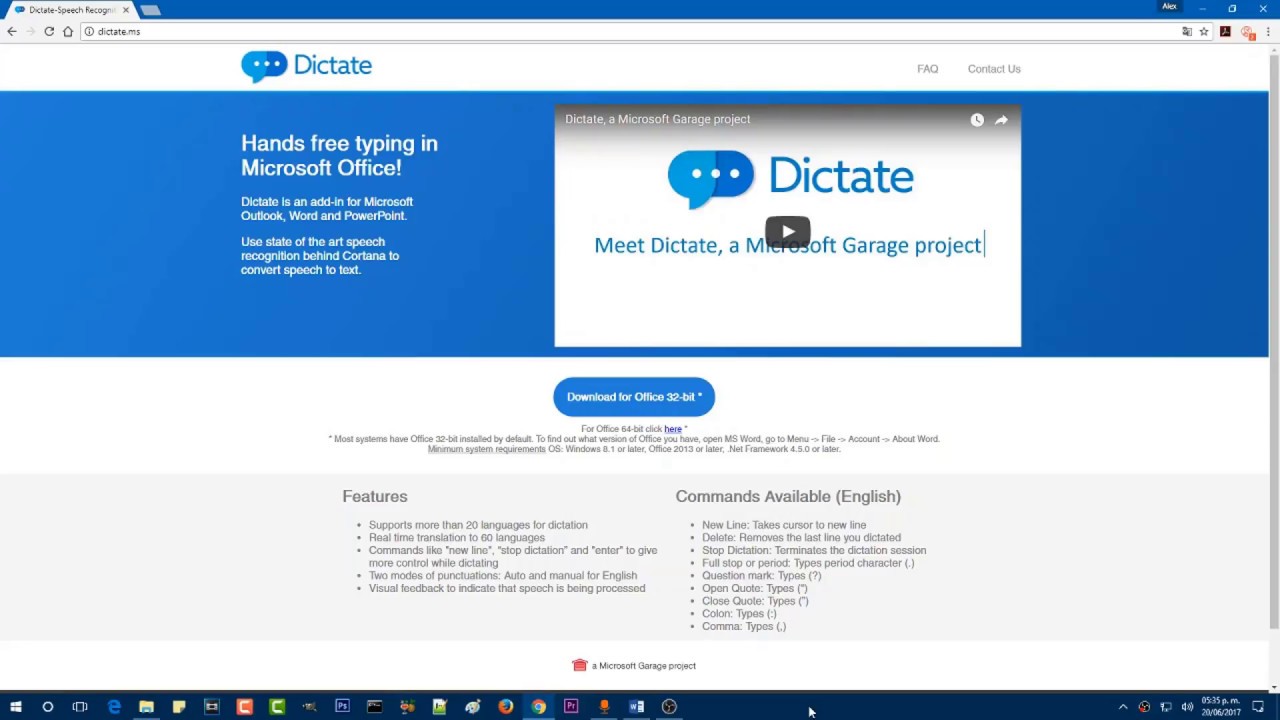Click the 'Features' heading
This screenshot has height=720, width=1280.
pos(375,497)
